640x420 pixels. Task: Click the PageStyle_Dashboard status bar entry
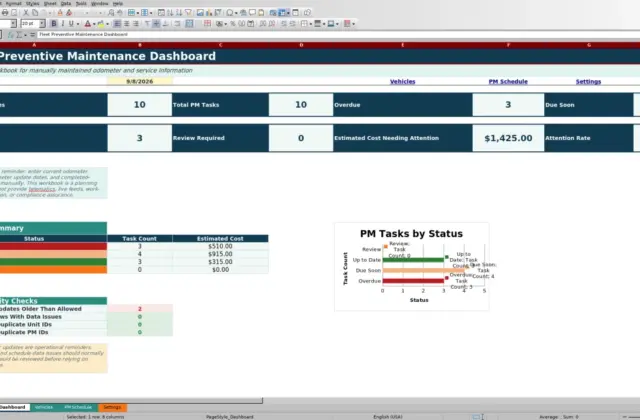[x=230, y=417]
